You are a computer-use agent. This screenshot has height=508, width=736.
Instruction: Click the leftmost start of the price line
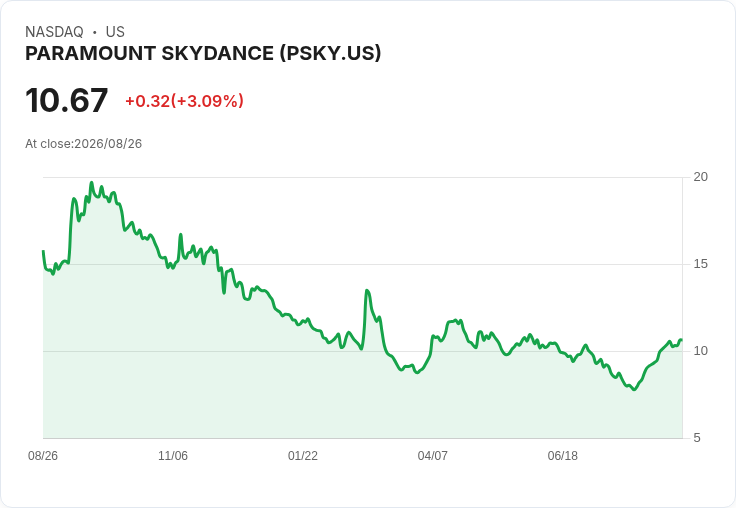coord(43,251)
